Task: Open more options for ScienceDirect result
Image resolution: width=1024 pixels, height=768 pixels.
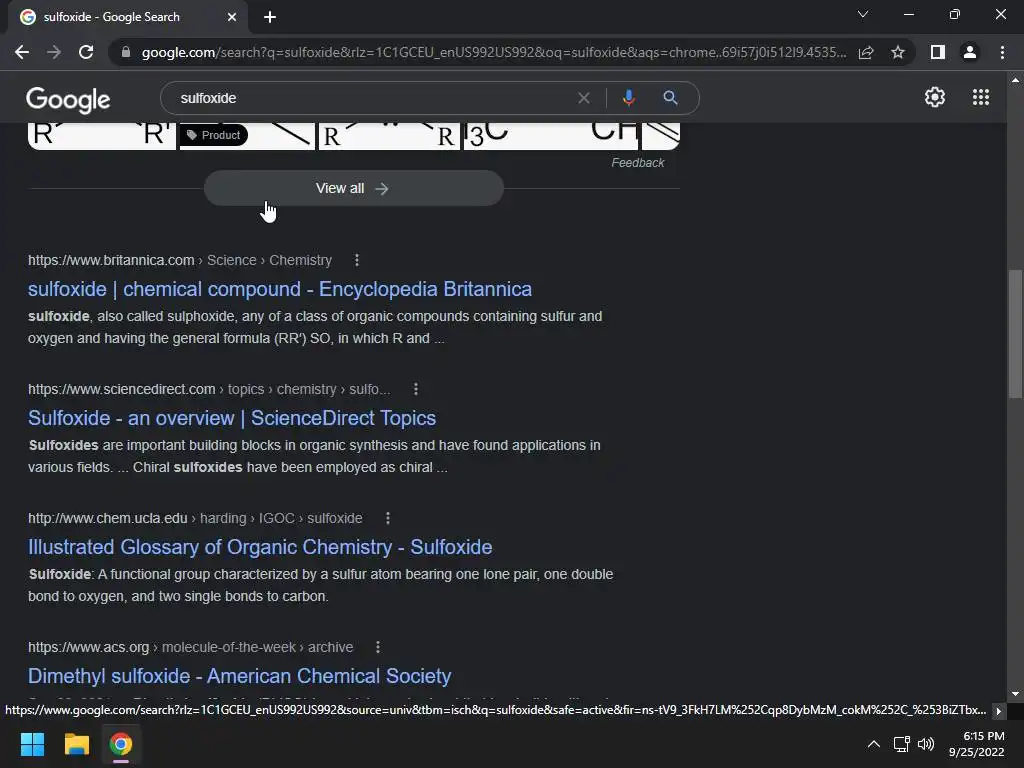Action: 415,389
